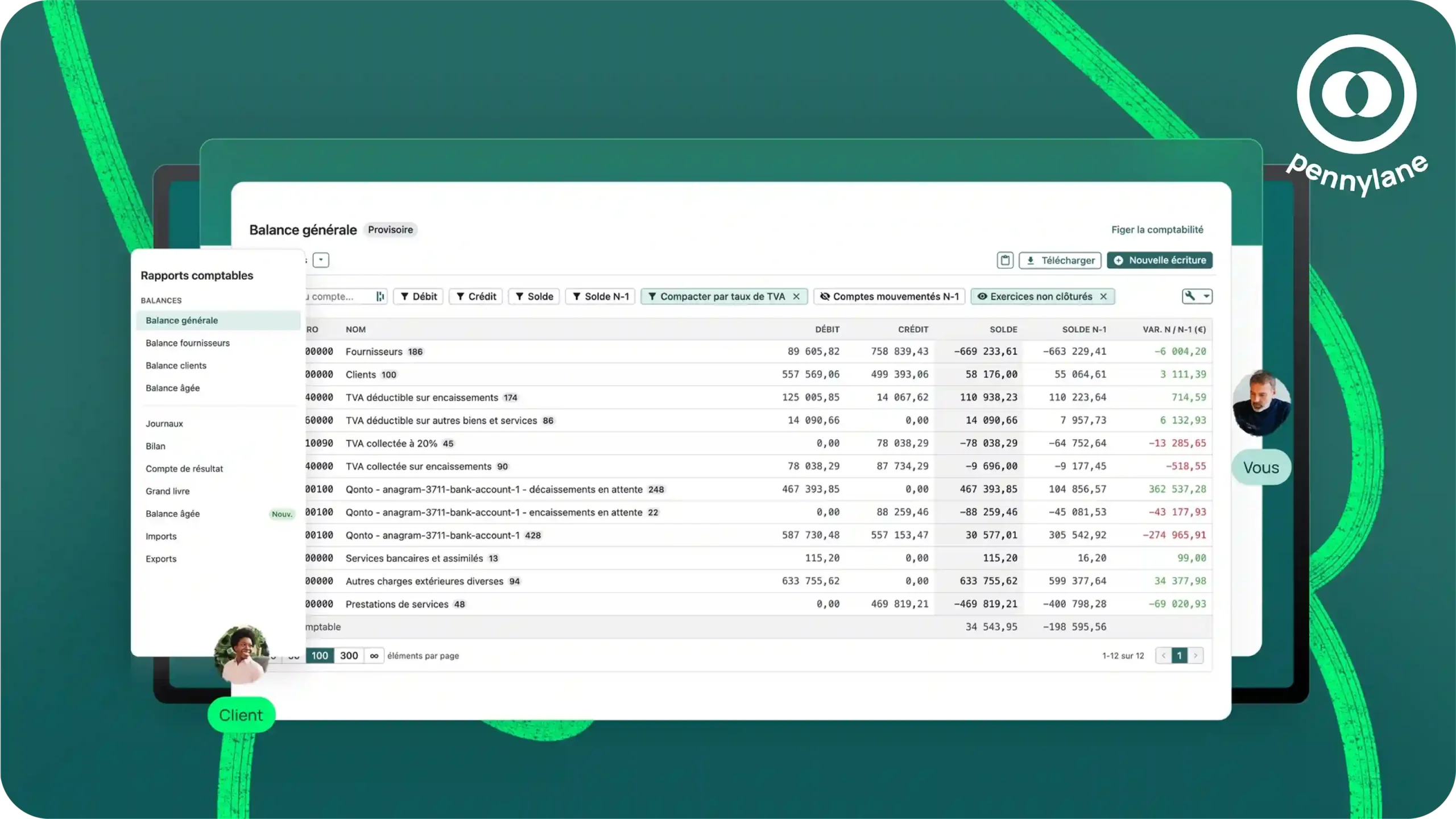1456x819 pixels.
Task: Click the column icon in account search field
Action: [380, 296]
